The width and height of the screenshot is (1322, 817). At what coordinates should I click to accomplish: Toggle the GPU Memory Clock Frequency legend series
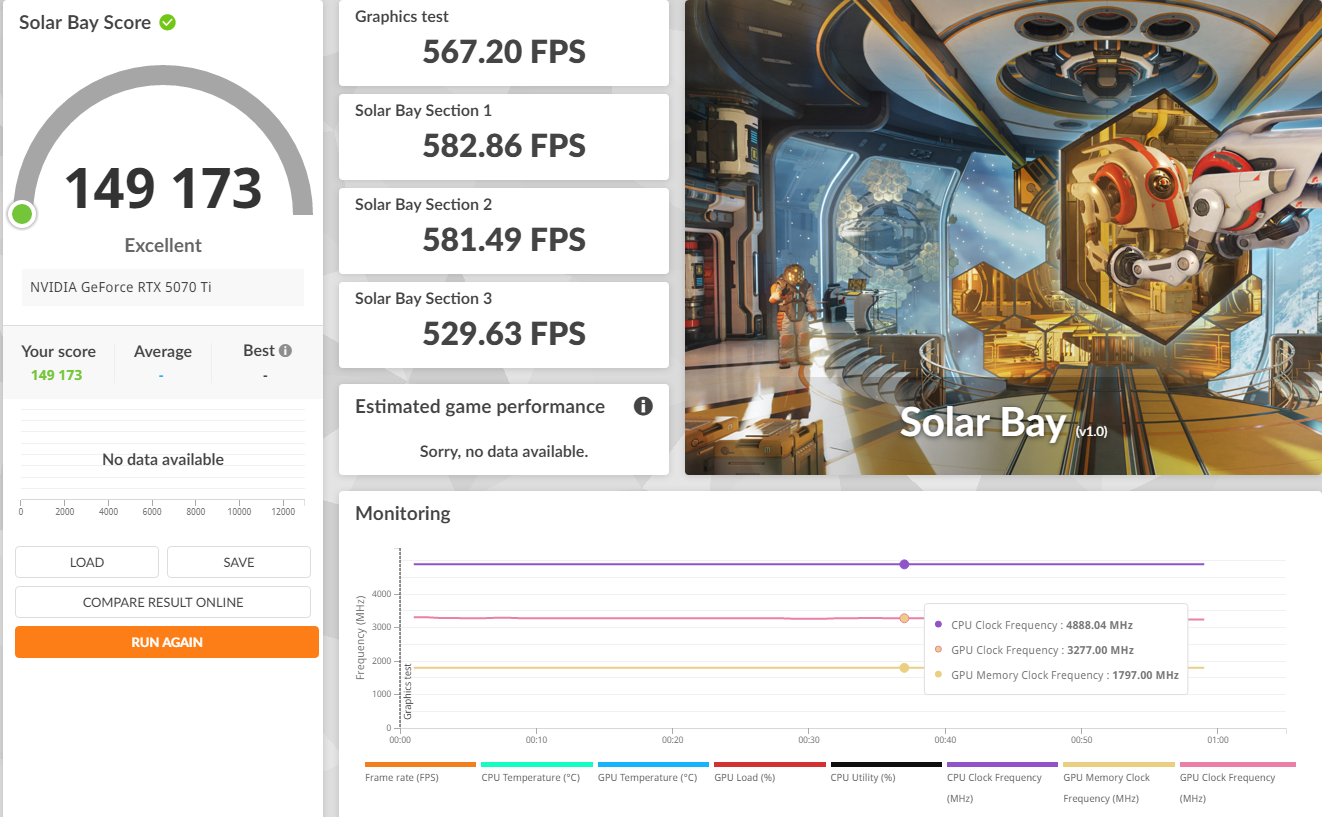(x=1118, y=783)
